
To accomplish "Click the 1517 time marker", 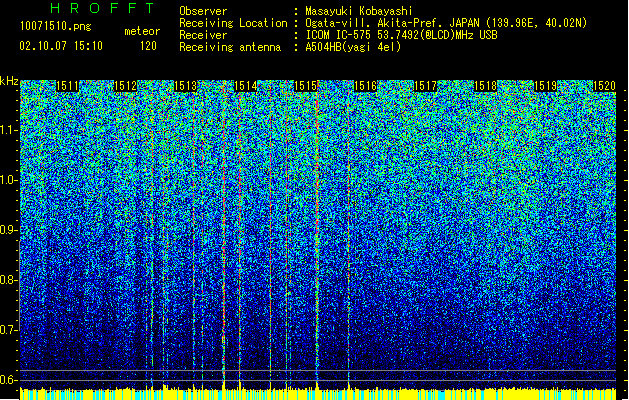I will coord(425,86).
